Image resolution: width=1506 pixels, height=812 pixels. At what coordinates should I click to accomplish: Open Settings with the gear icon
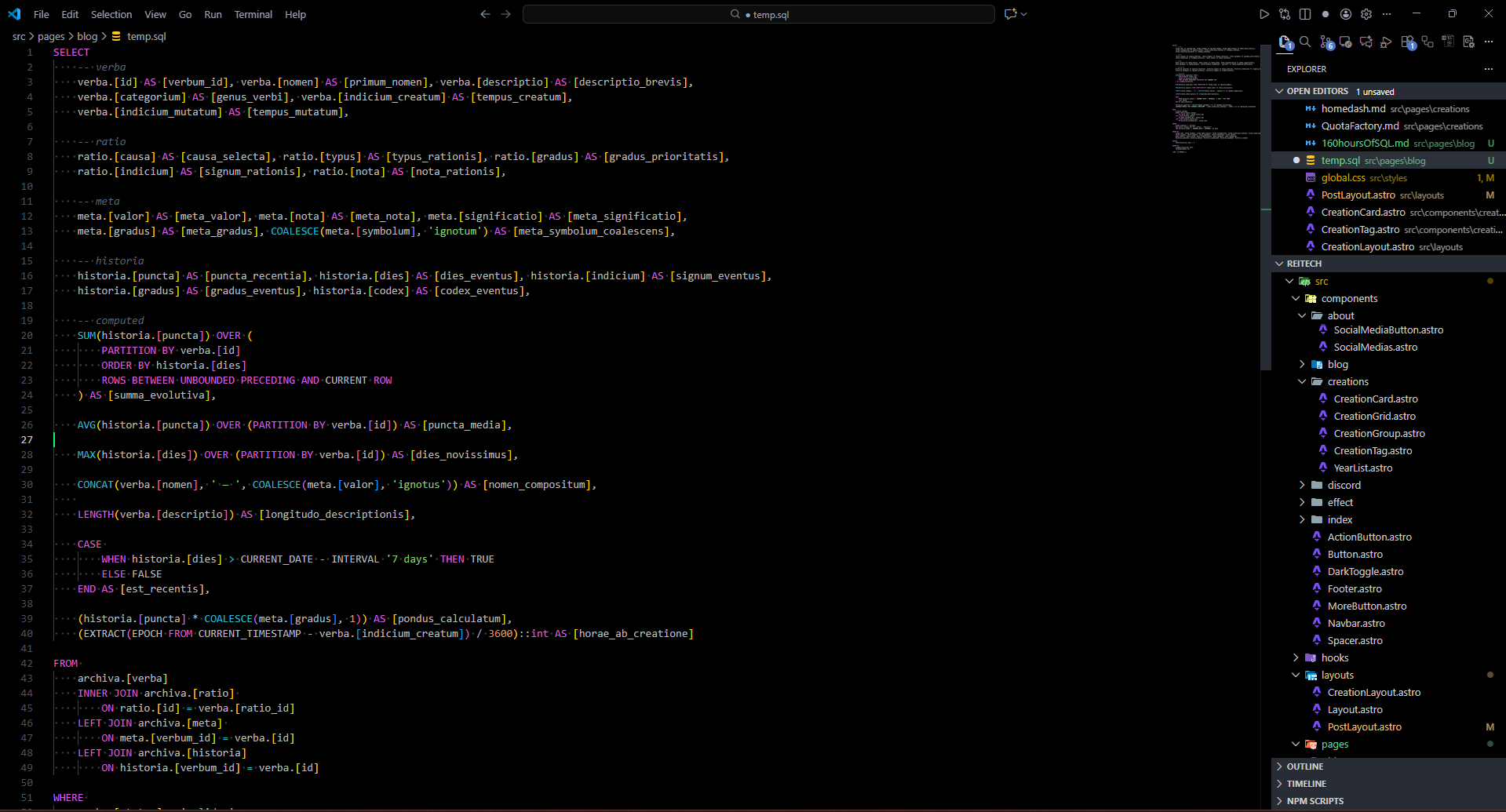[x=1366, y=13]
